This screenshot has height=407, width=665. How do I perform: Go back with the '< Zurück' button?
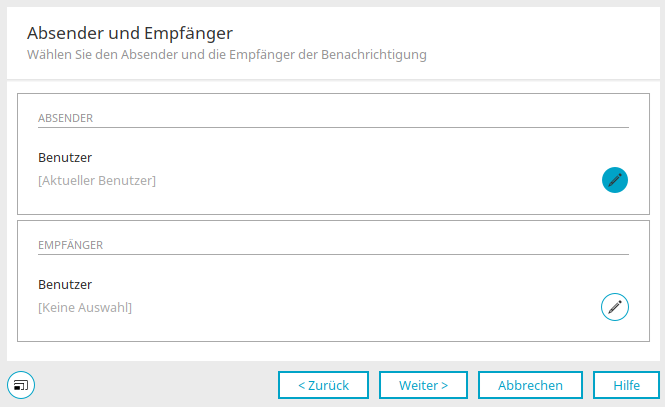tap(324, 385)
